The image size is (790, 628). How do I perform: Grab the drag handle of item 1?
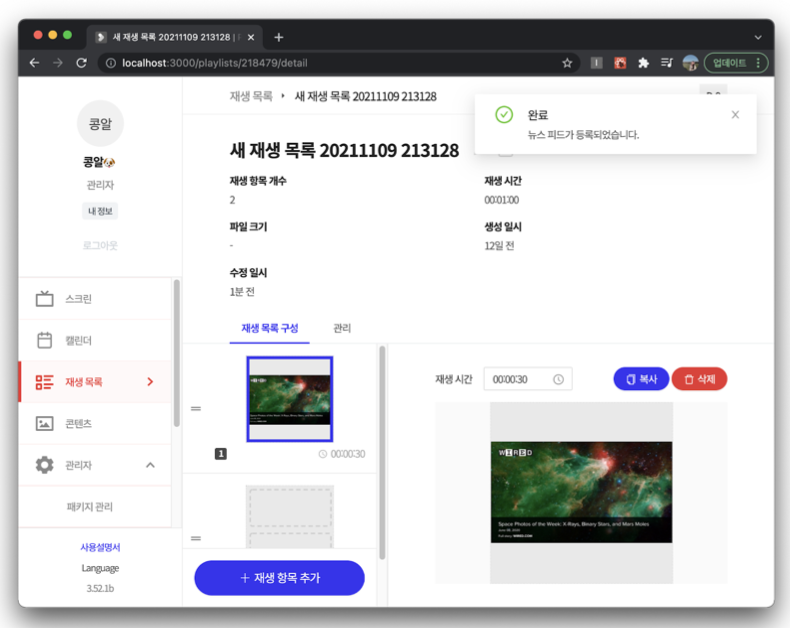(196, 408)
